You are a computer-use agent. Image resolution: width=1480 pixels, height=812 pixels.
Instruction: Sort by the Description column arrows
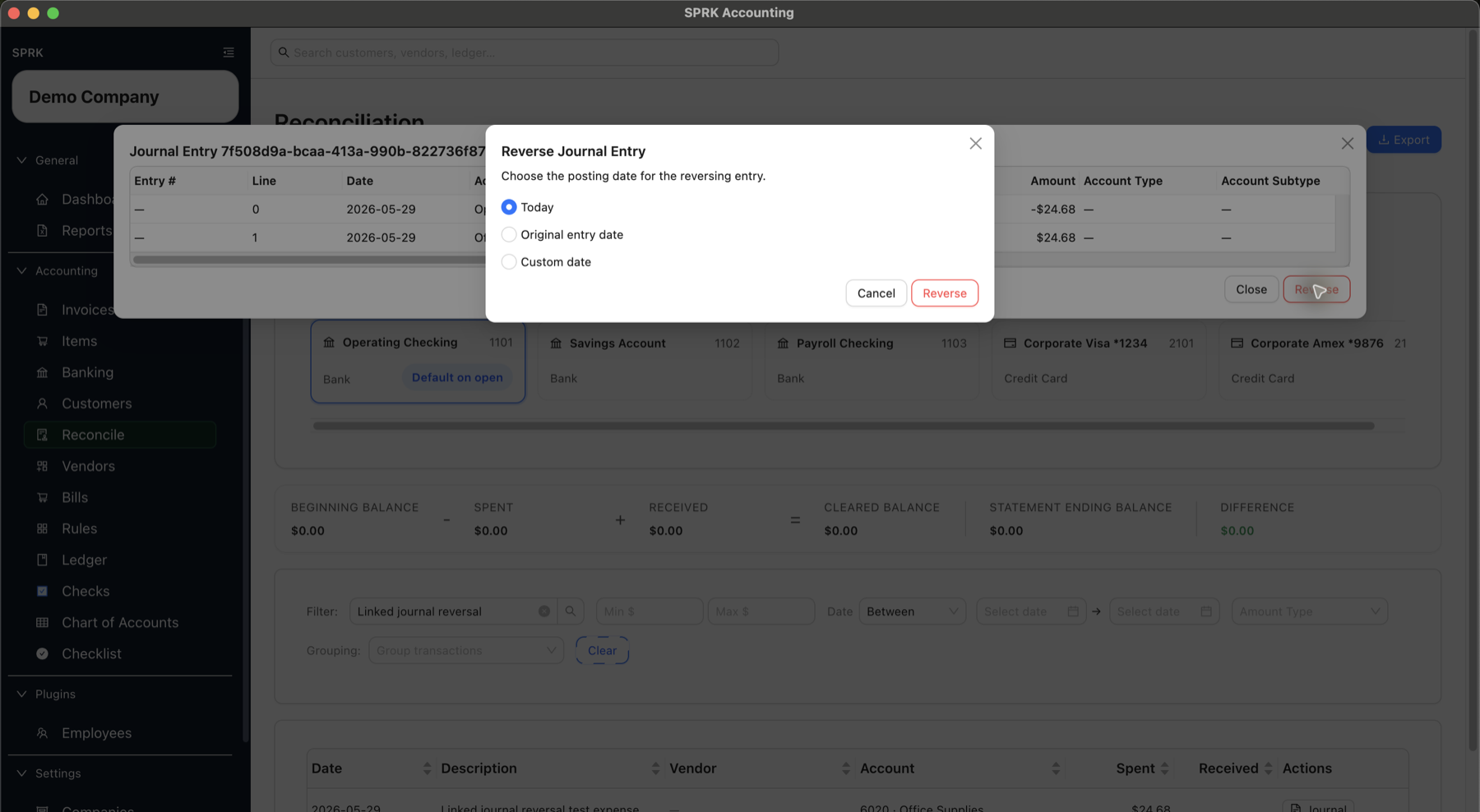[655, 768]
